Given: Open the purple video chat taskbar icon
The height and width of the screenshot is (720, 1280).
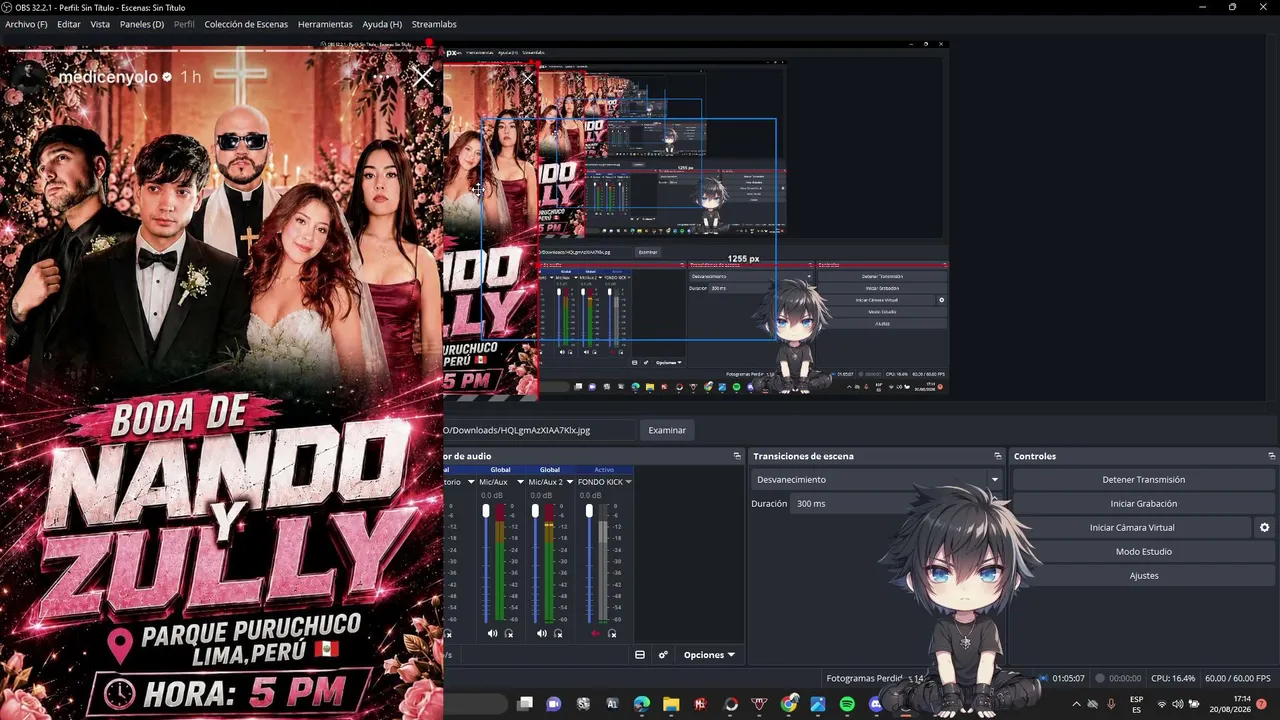Looking at the screenshot, I should coord(554,705).
